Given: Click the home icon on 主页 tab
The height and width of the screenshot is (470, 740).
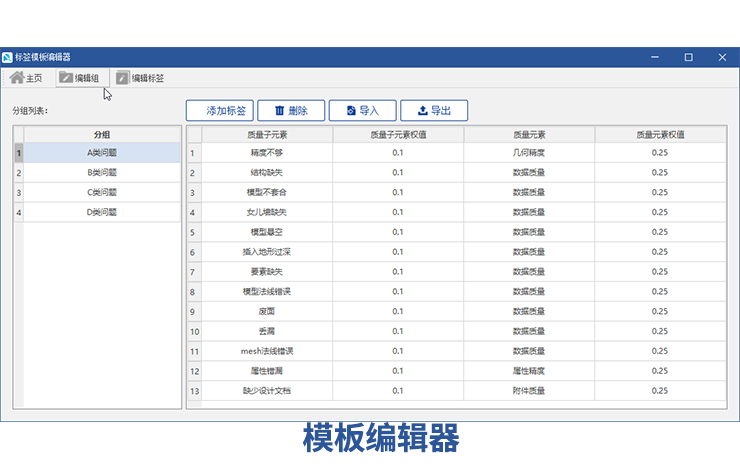Looking at the screenshot, I should 17,77.
